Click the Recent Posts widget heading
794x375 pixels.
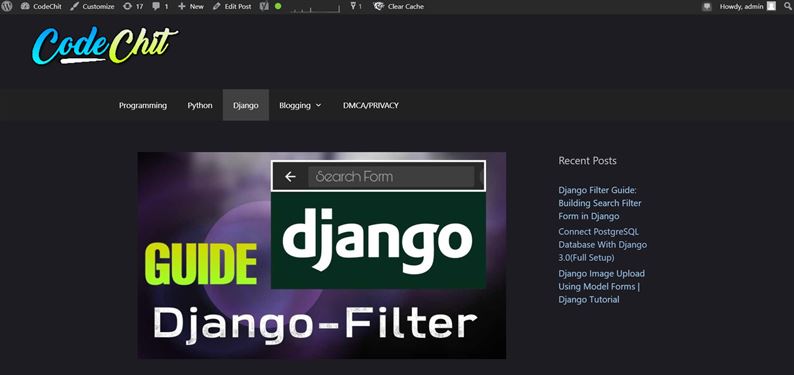tap(587, 160)
